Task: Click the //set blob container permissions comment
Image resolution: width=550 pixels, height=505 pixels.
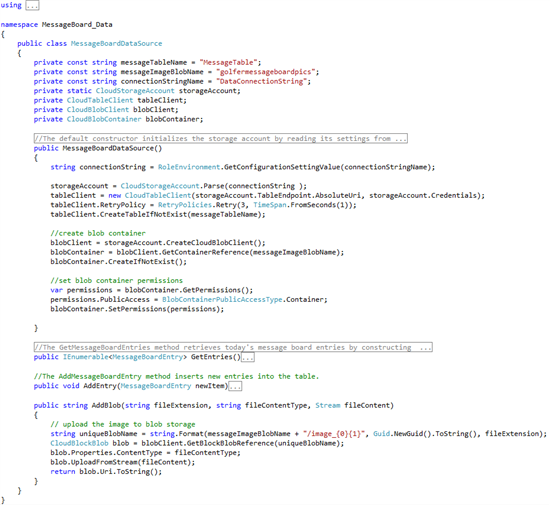Action: [x=116, y=281]
